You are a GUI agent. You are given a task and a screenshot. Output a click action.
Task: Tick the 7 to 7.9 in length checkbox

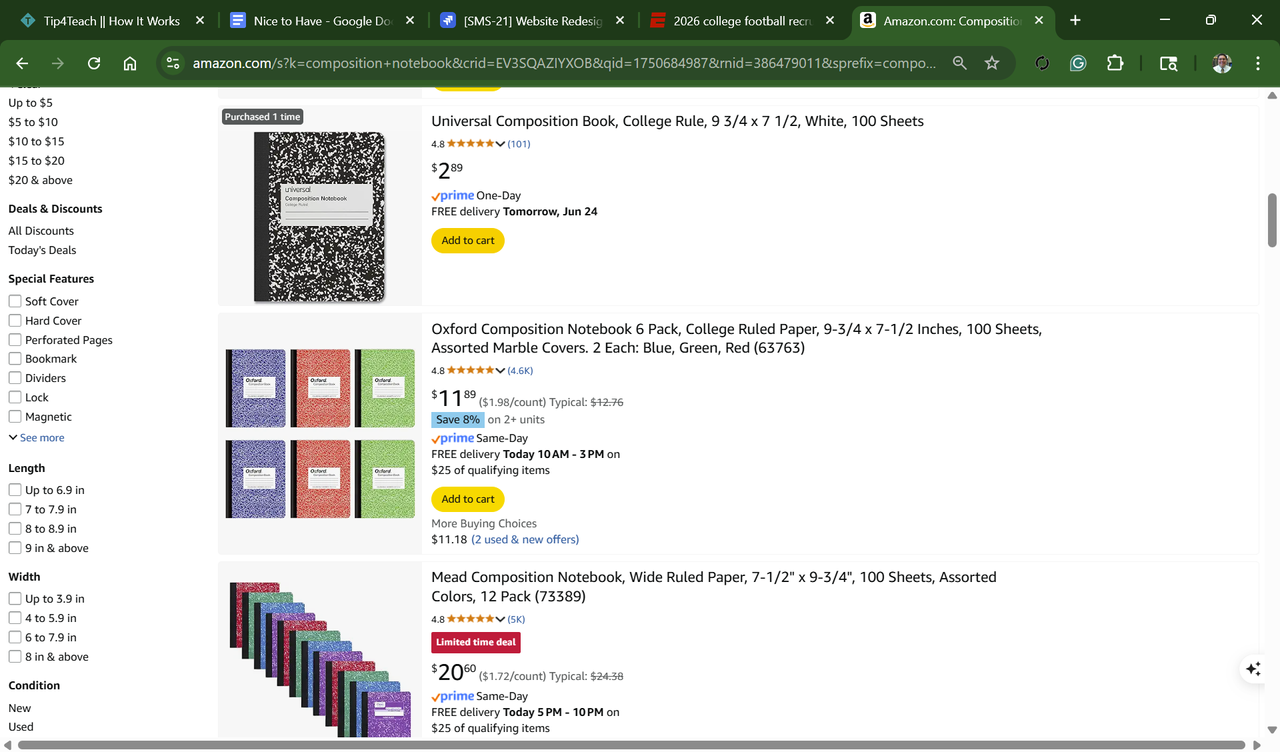pyautogui.click(x=15, y=509)
